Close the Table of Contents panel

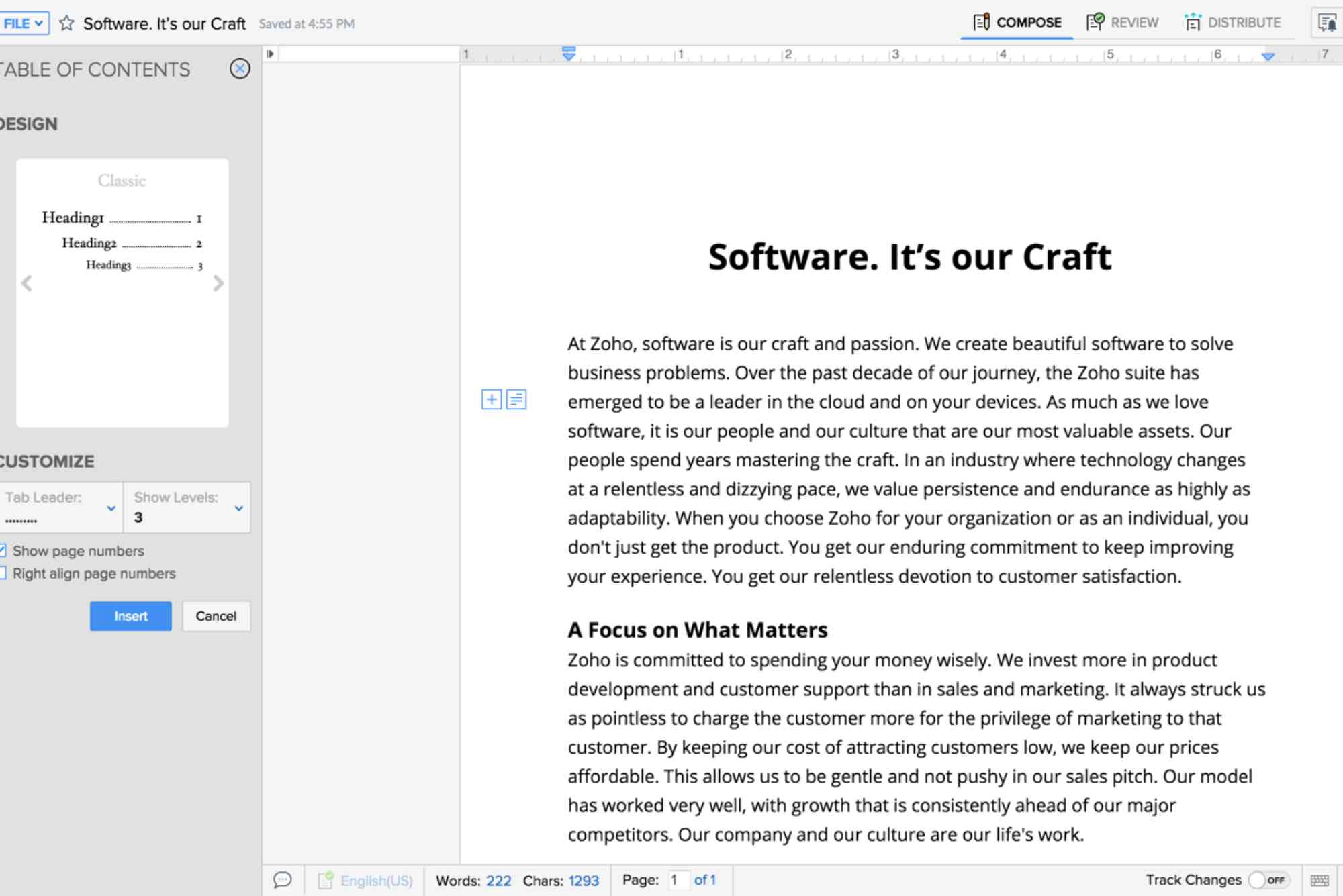point(240,69)
